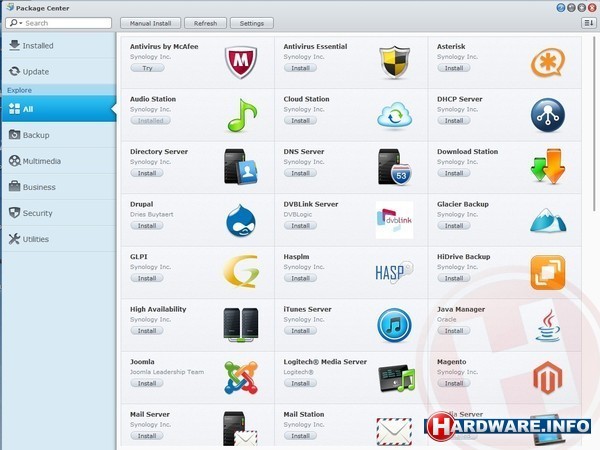Click the Mail Server icon
600x450 pixels.
tap(240, 429)
